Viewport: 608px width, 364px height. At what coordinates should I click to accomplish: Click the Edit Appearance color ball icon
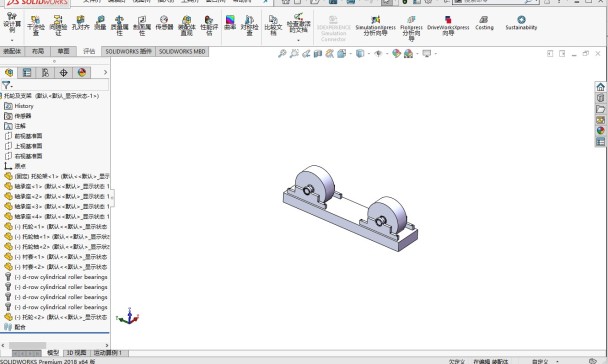(396, 53)
